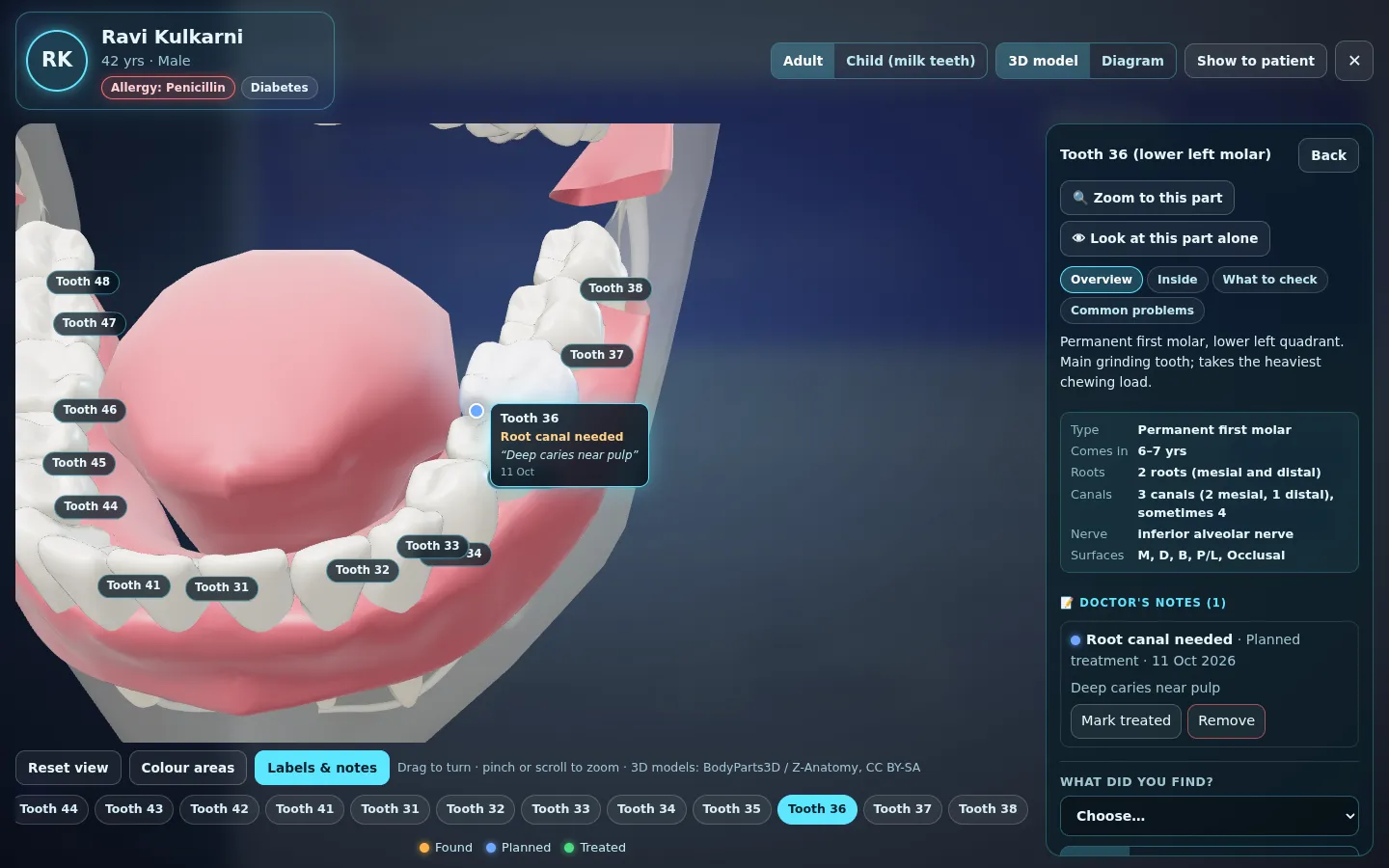The height and width of the screenshot is (868, 1389).
Task: Toggle Labels & notes overlay
Action: coord(322,768)
